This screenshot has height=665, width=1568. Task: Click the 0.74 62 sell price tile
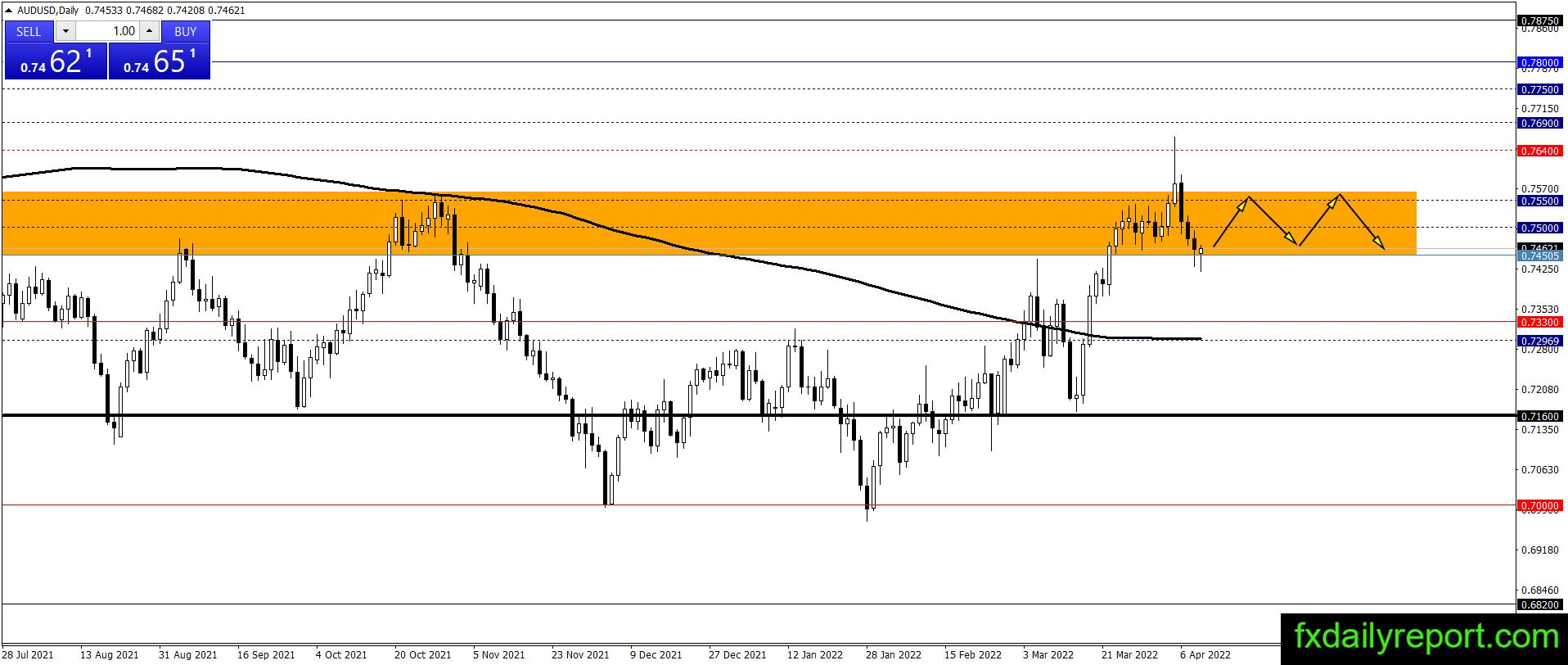click(x=56, y=61)
